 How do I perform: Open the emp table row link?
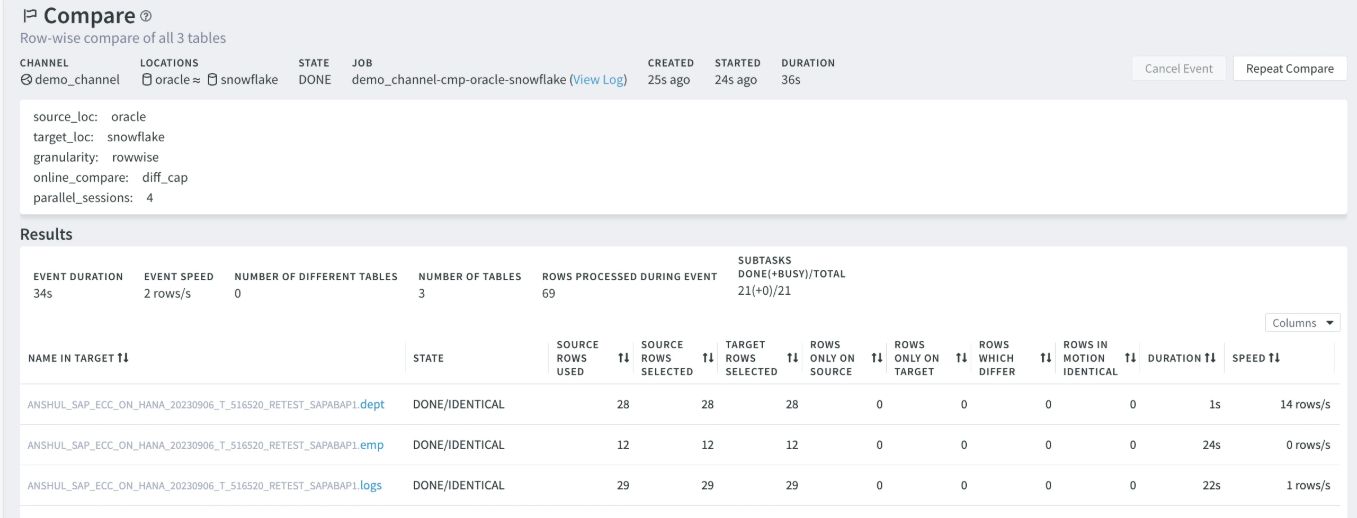(371, 445)
